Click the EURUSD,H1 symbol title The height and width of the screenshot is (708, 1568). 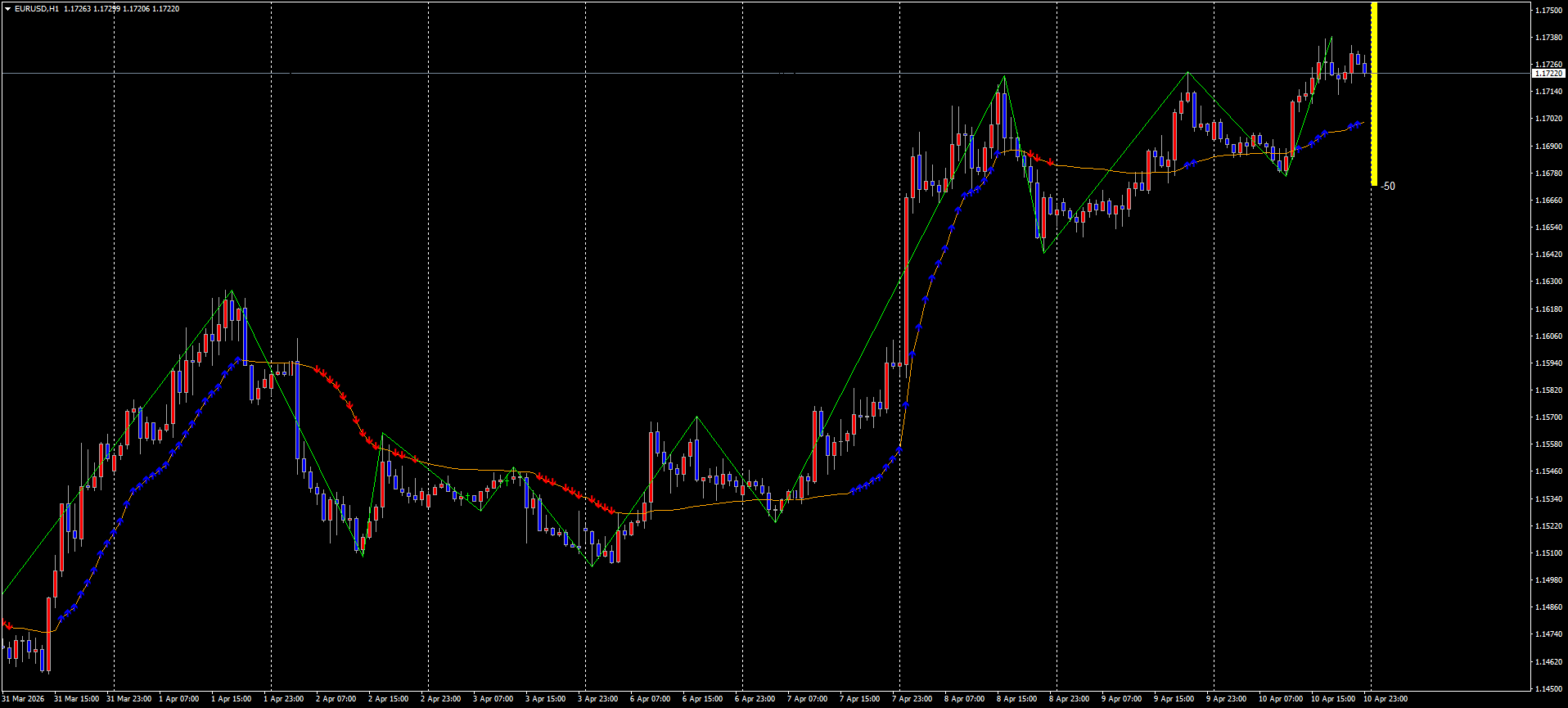[x=37, y=9]
